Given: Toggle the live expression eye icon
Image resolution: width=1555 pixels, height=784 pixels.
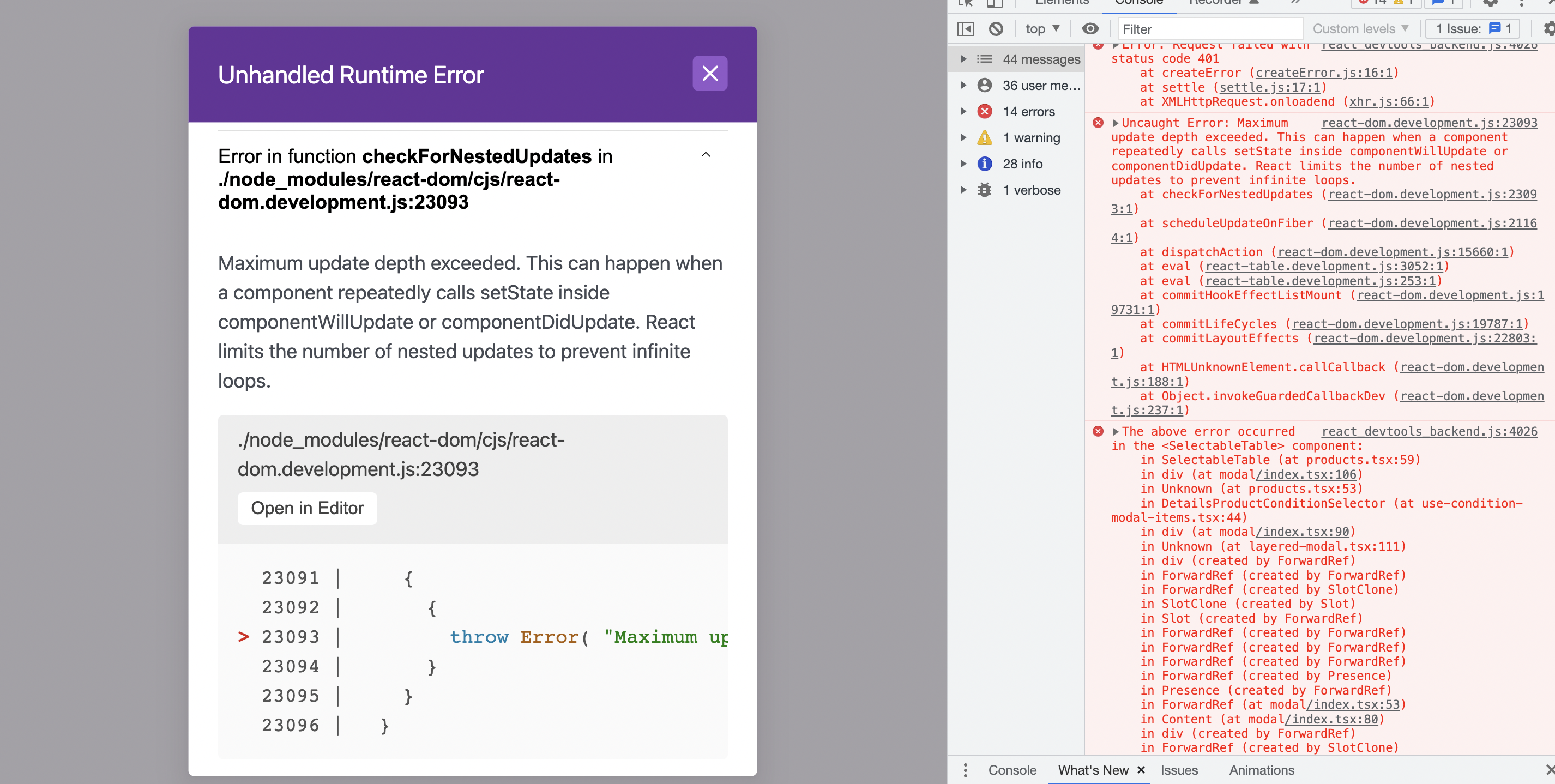Looking at the screenshot, I should click(x=1089, y=28).
